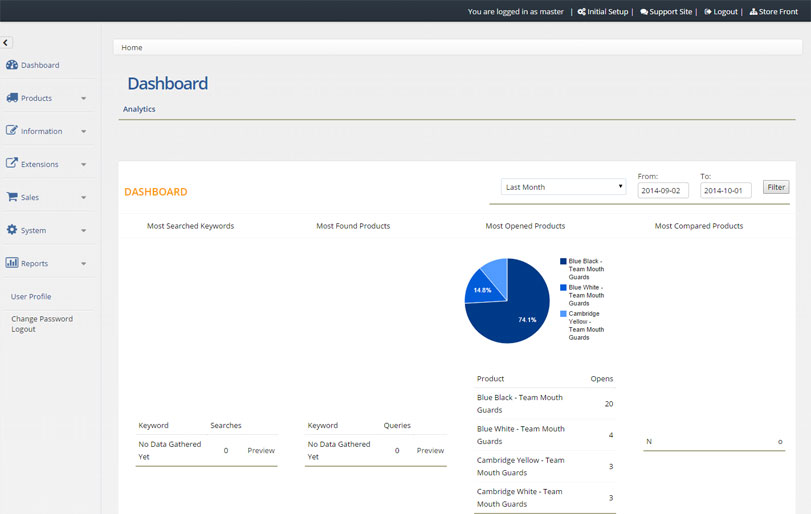Click the Most Opened Products heading
The image size is (811, 514).
point(525,226)
